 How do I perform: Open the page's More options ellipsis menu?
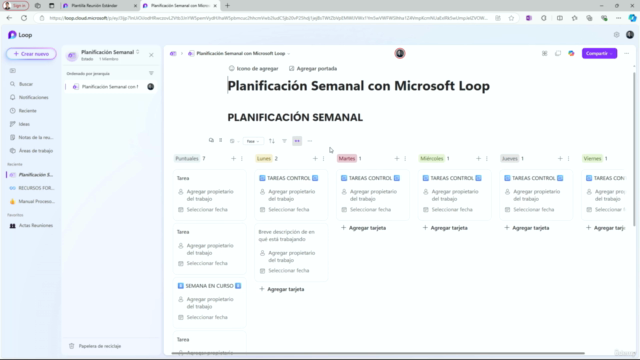(x=627, y=53)
